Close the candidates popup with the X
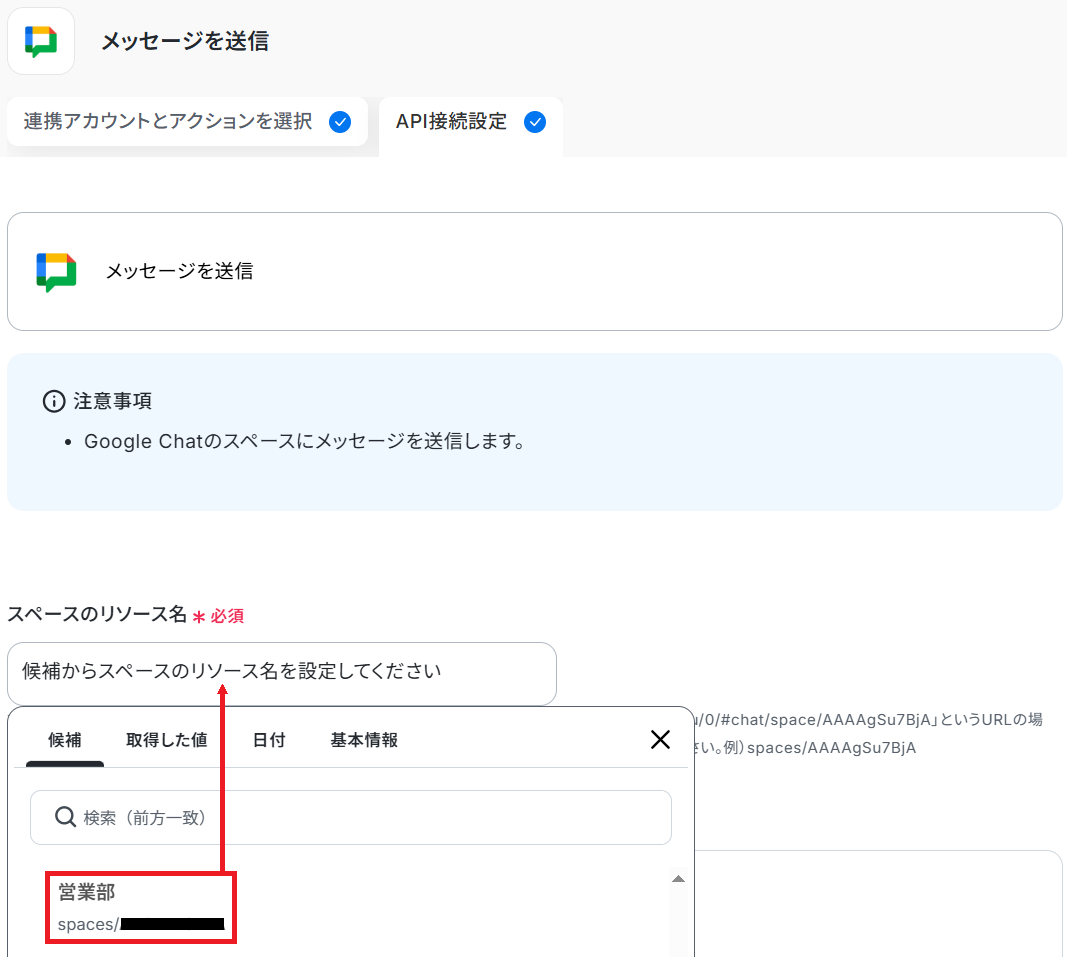Image resolution: width=1067 pixels, height=957 pixels. [660, 739]
